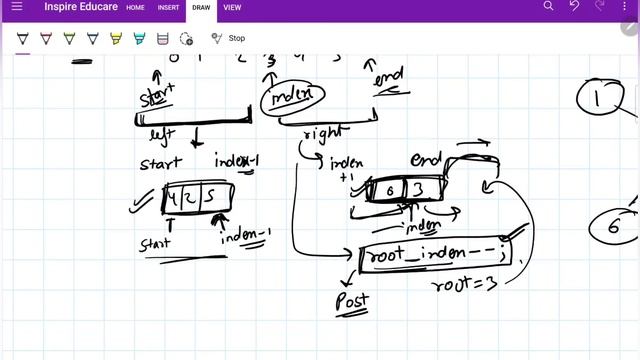Switch to the INSERT tab

tap(168, 7)
